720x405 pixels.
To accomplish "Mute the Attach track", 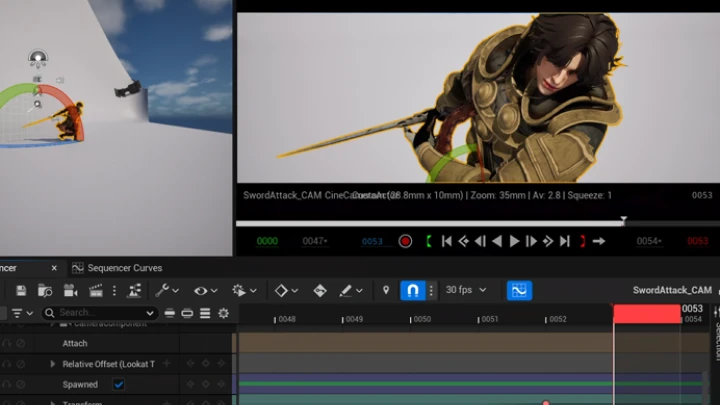I will coord(20,343).
